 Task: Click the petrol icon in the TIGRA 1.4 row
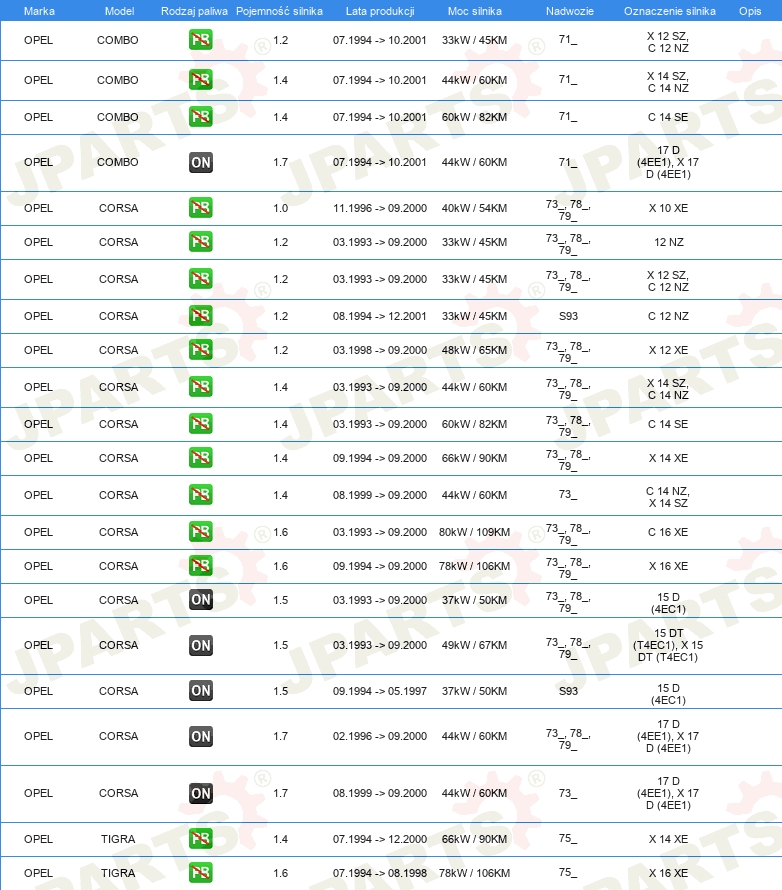point(200,838)
